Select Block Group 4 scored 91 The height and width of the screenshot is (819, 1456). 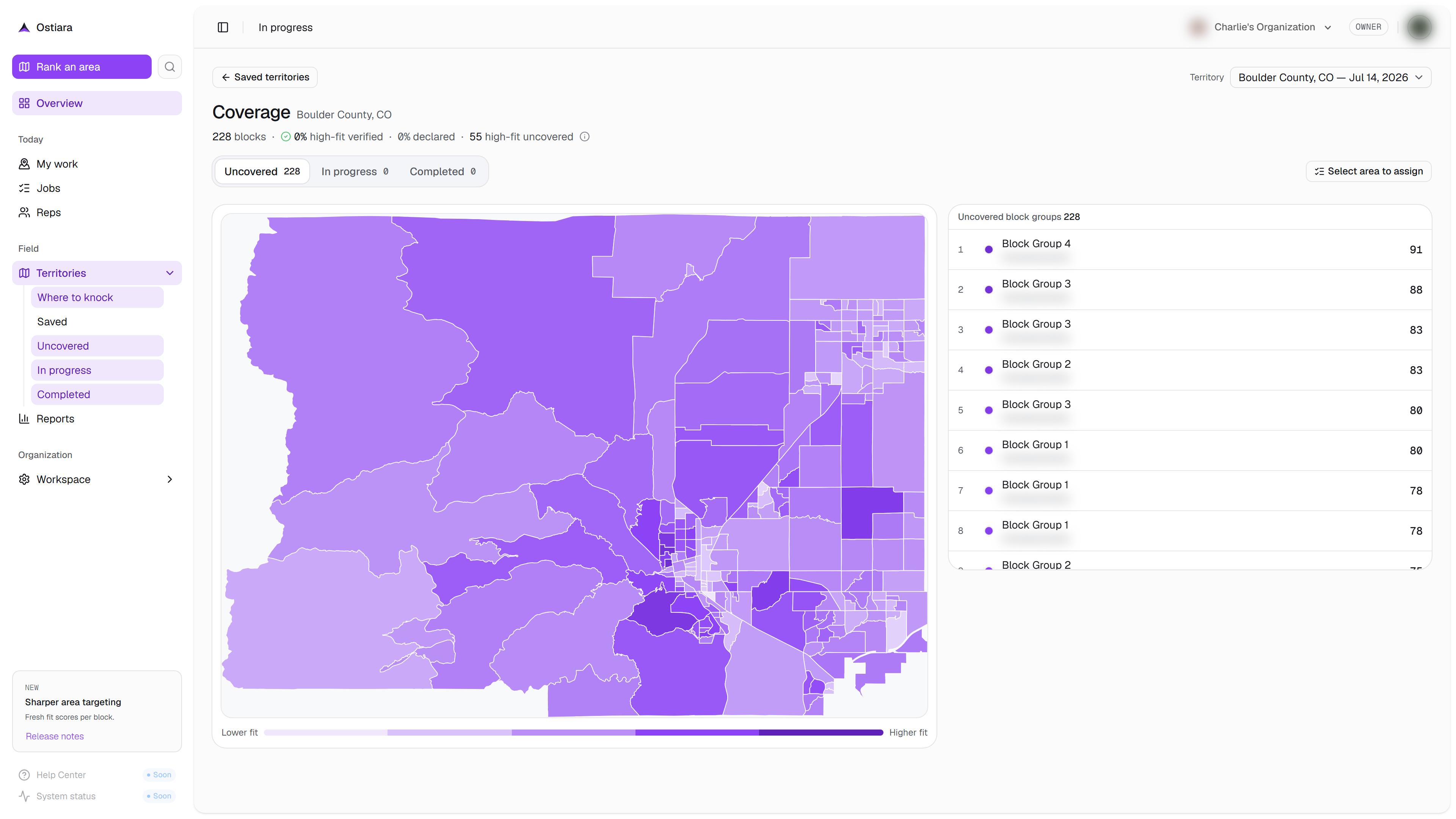[x=1189, y=249]
